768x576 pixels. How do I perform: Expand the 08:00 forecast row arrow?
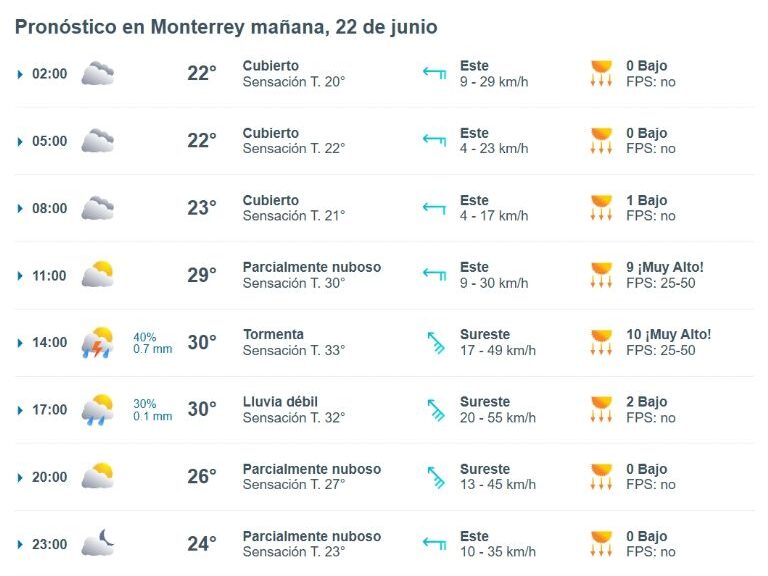tap(20, 209)
